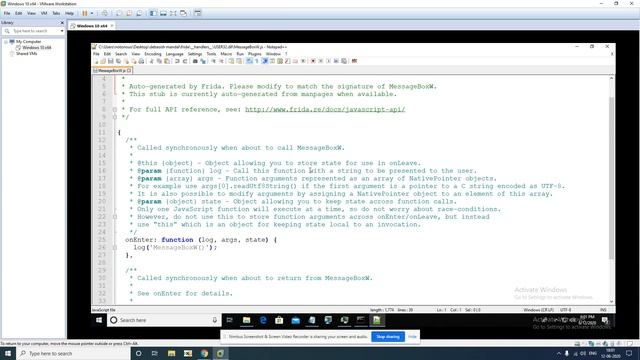Click the Print icon in Notepad++ toolbar

tap(141, 61)
